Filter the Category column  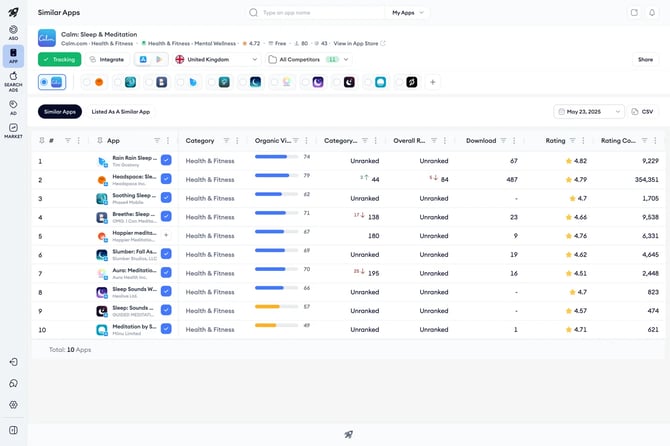pyautogui.click(x=226, y=141)
